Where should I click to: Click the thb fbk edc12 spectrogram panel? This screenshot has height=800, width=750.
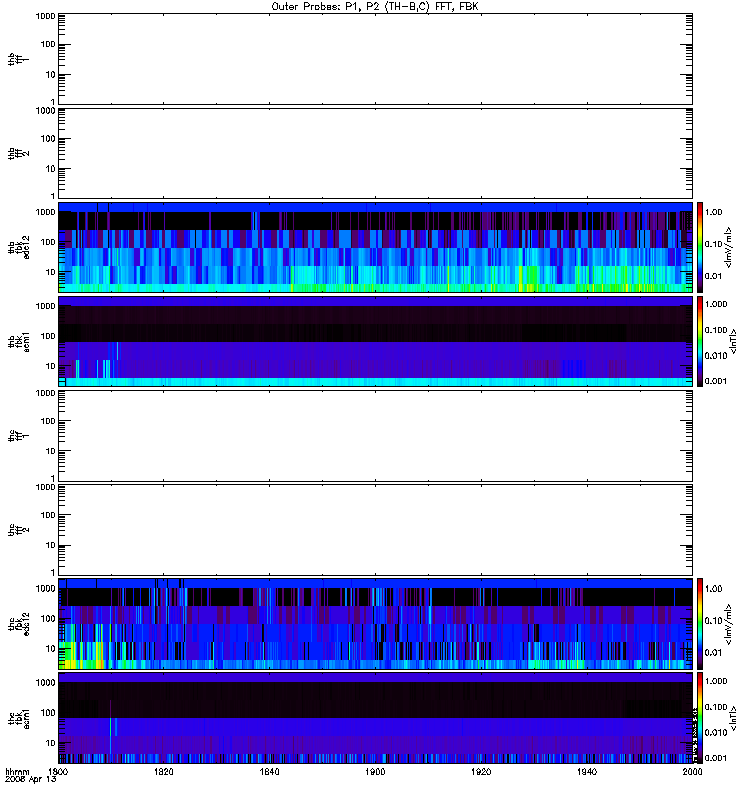(x=375, y=247)
